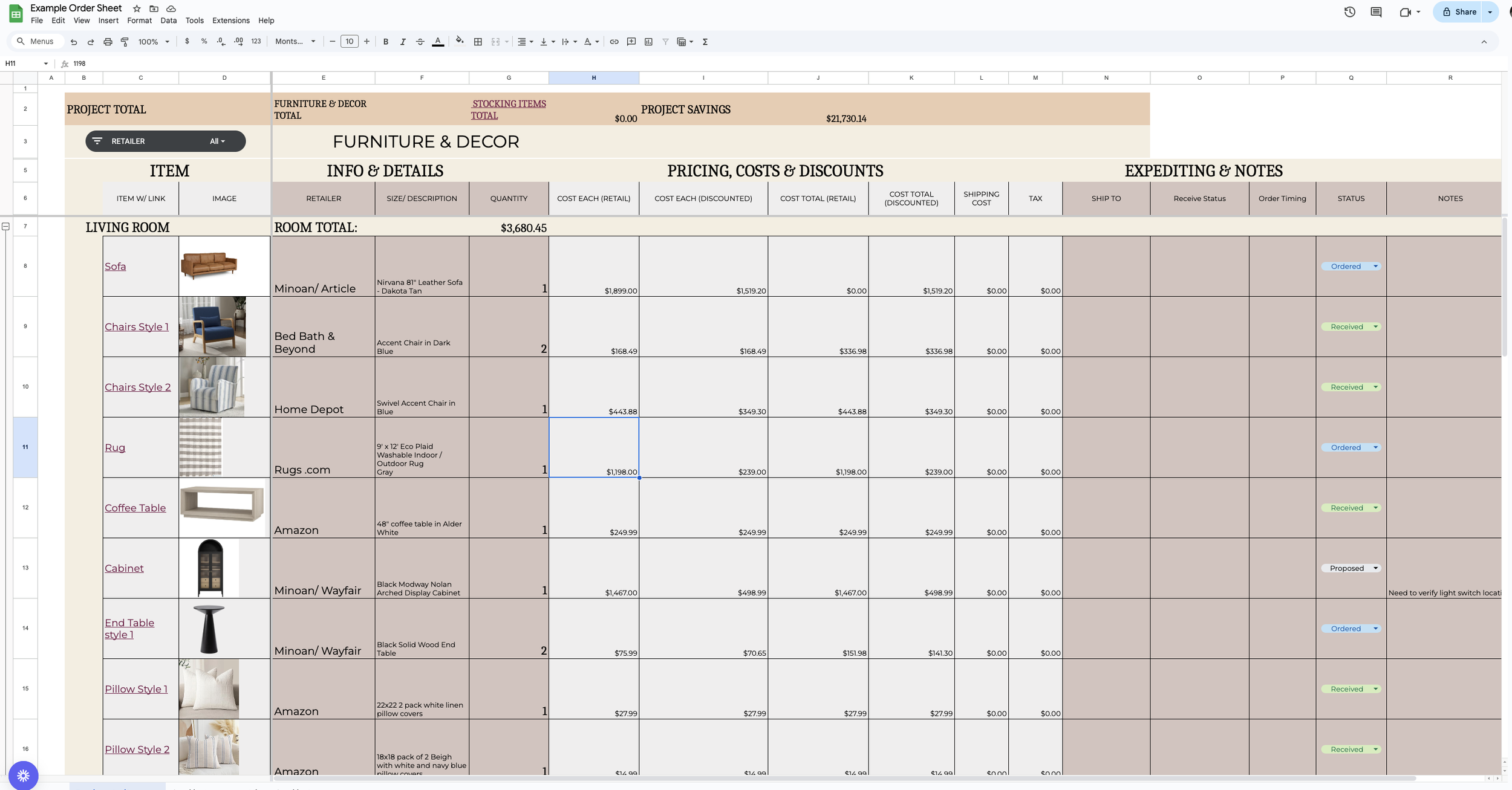Click the Share button
This screenshot has width=1512, height=790.
pos(1459,12)
